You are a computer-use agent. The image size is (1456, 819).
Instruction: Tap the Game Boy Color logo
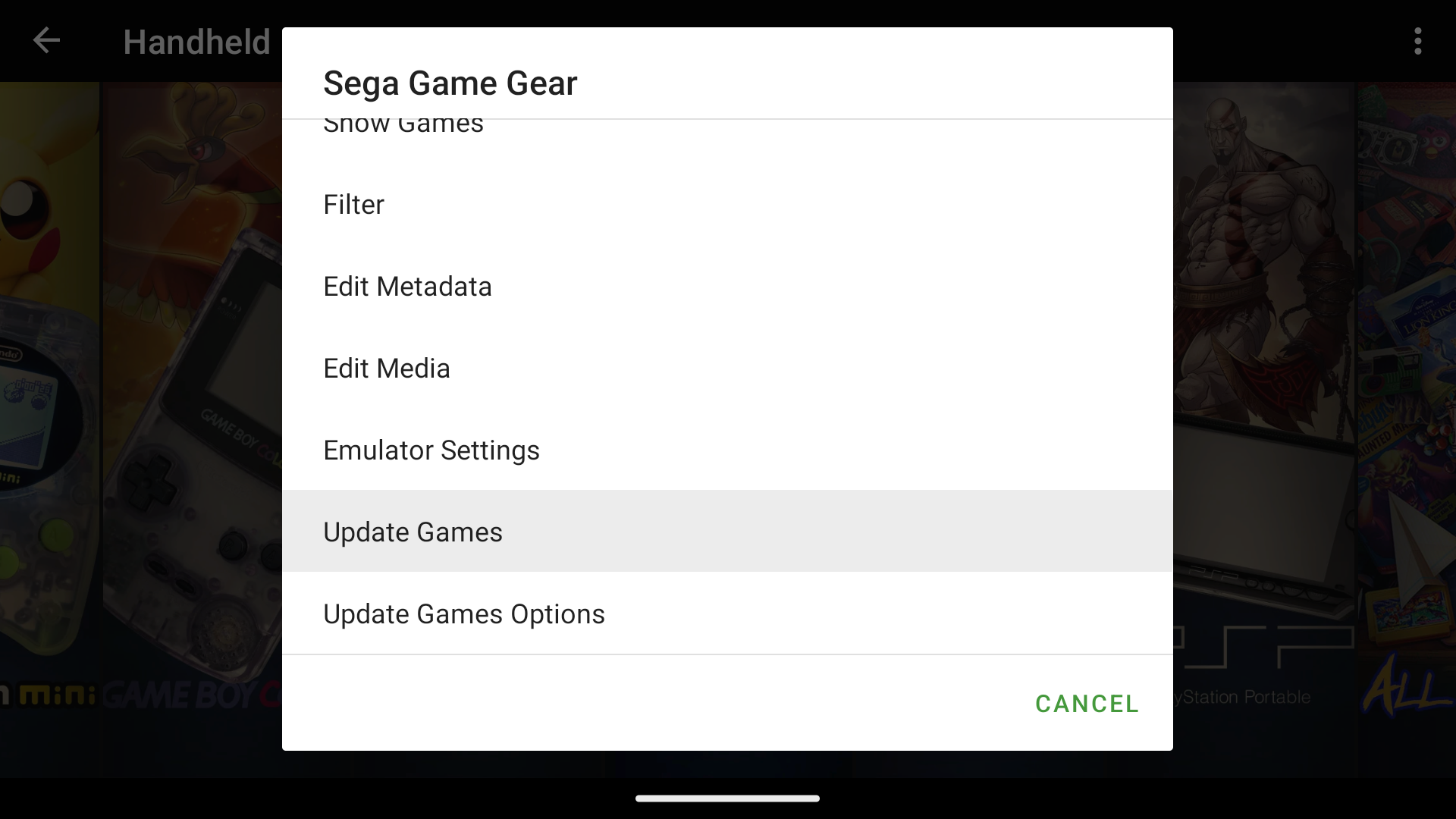coord(190,695)
